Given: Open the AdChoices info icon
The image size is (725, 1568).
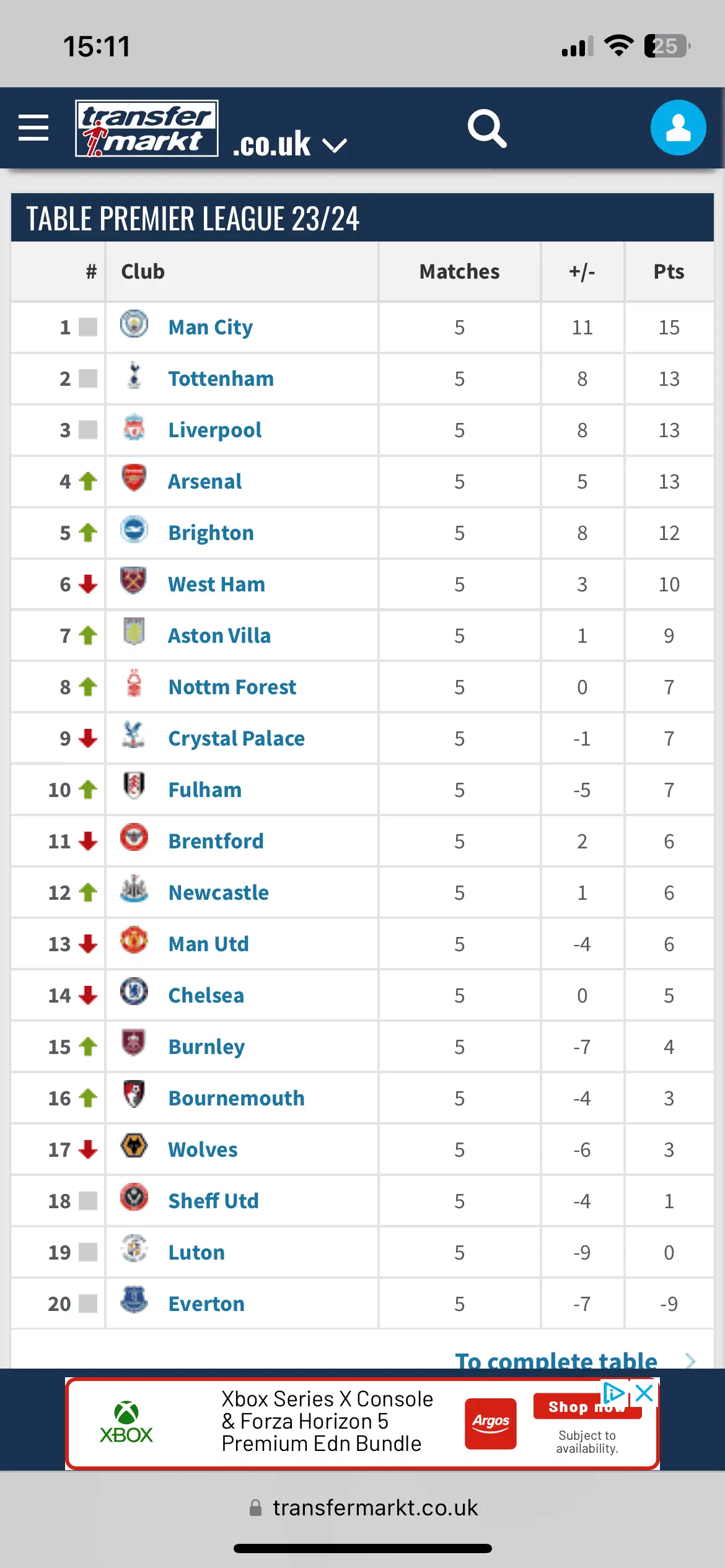Looking at the screenshot, I should [613, 1393].
